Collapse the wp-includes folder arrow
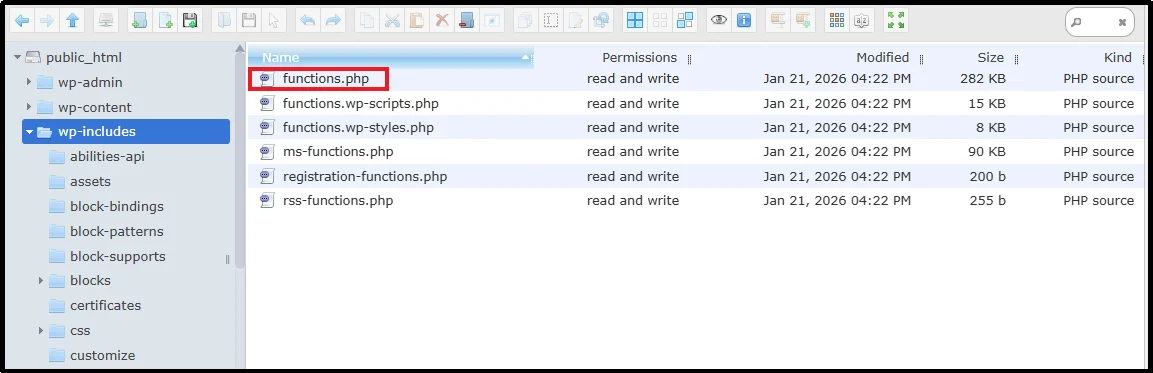The height and width of the screenshot is (373, 1153). tap(29, 132)
